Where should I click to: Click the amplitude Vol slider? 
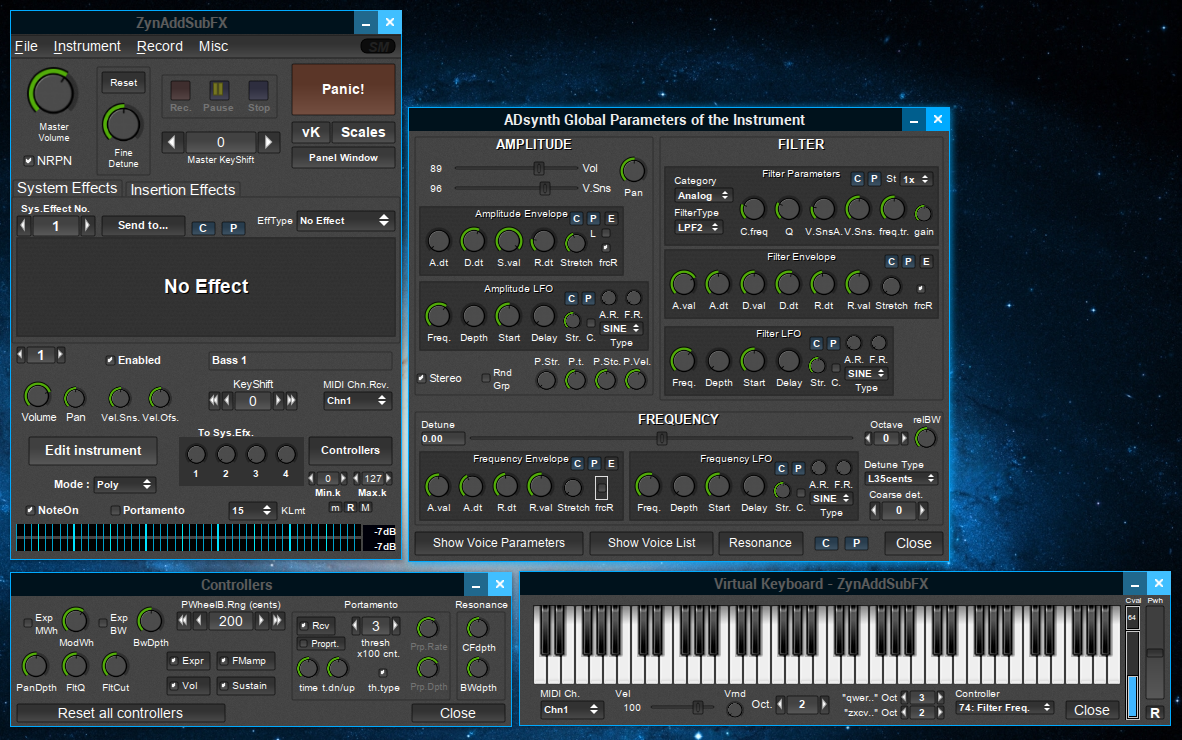[x=517, y=168]
